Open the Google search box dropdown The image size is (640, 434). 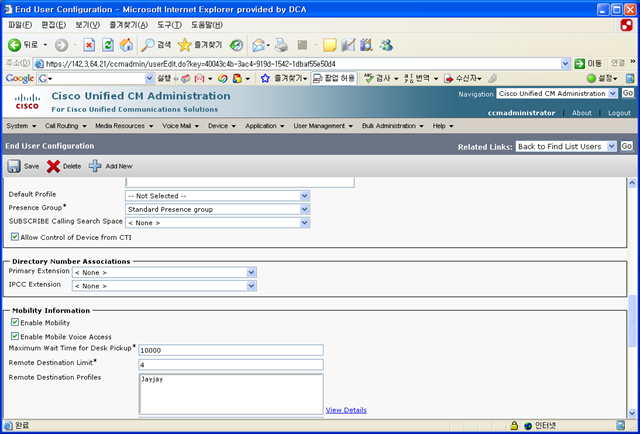click(x=149, y=78)
